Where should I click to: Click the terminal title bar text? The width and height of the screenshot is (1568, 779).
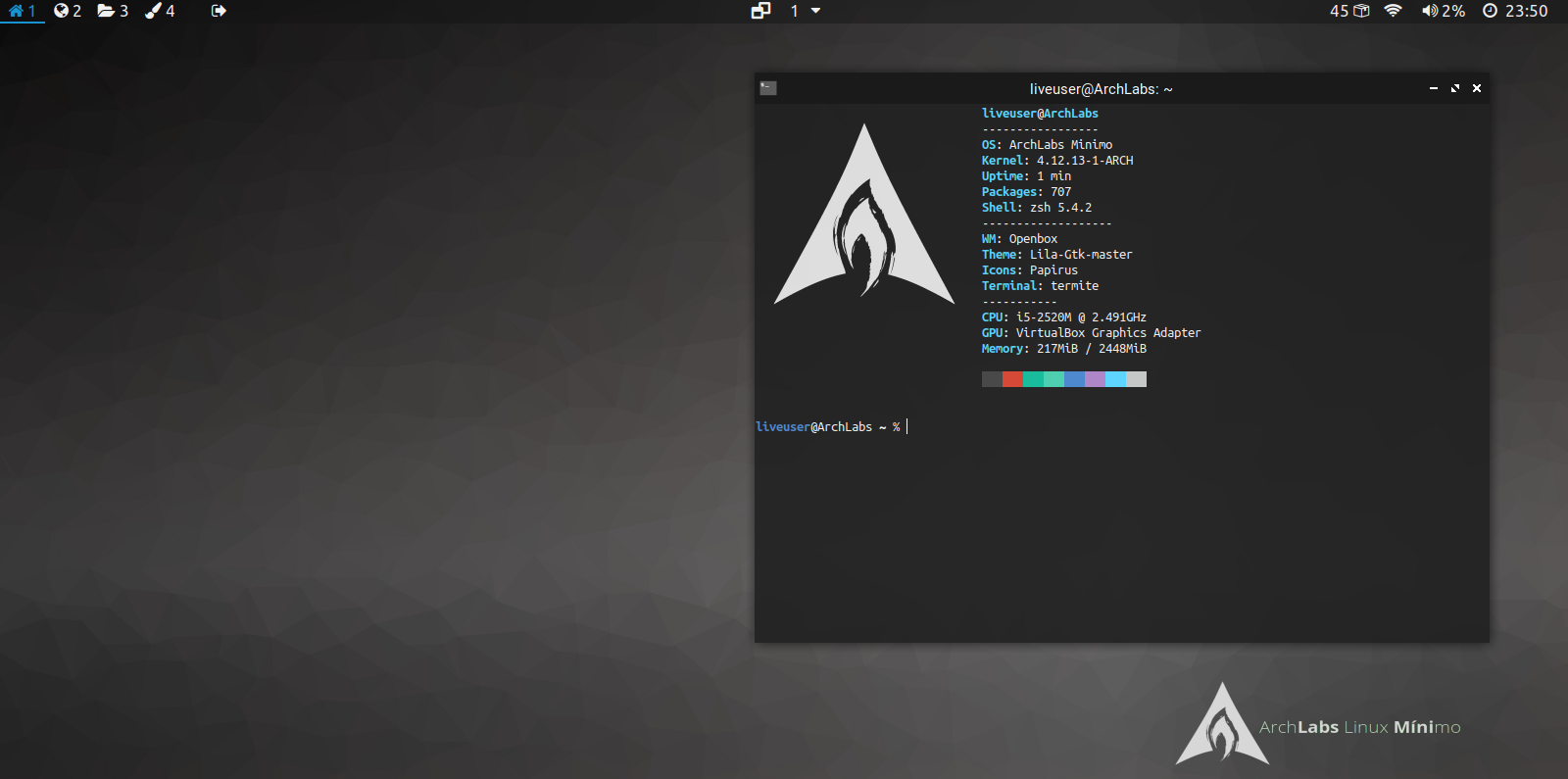1101,89
